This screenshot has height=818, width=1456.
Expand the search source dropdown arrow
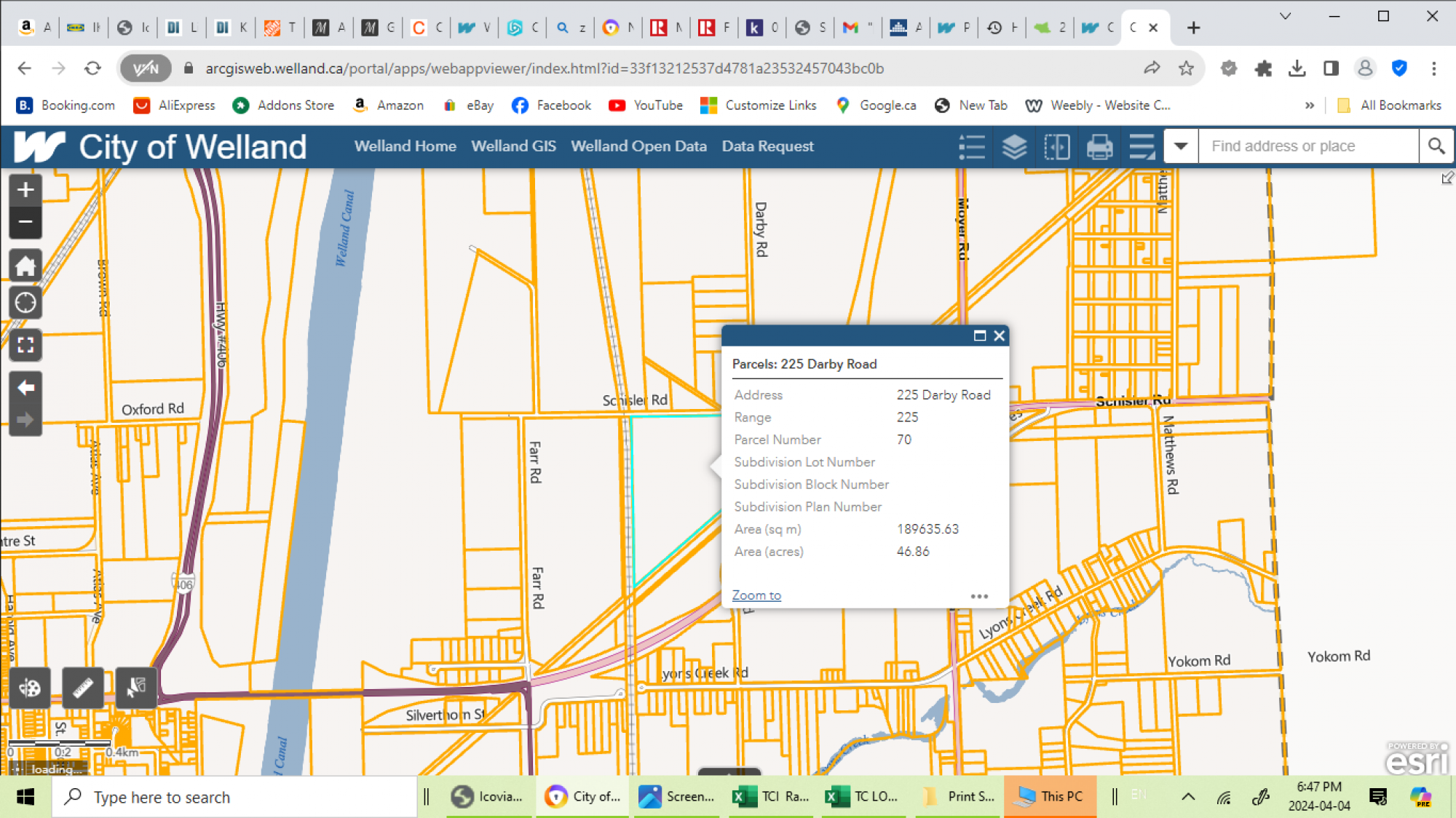coord(1181,146)
